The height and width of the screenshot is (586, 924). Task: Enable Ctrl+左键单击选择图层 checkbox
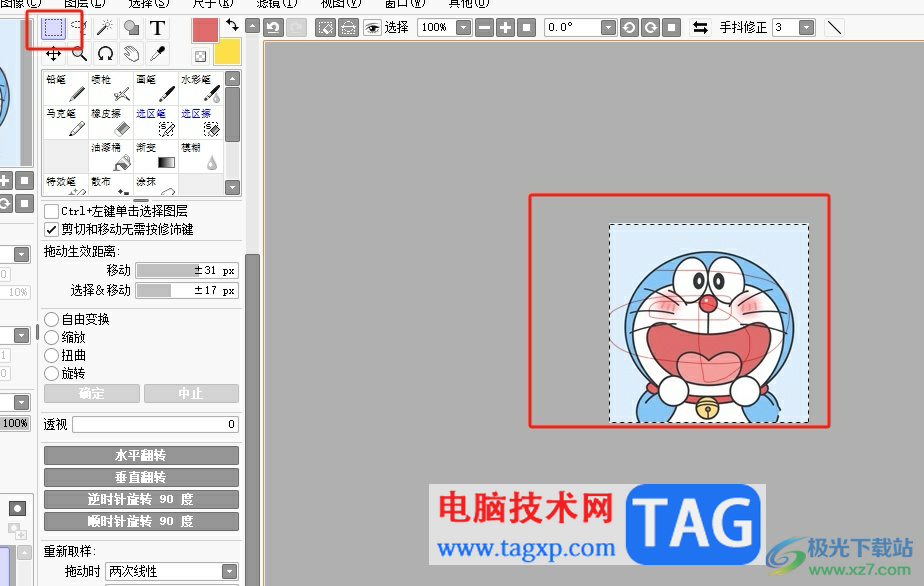51,211
